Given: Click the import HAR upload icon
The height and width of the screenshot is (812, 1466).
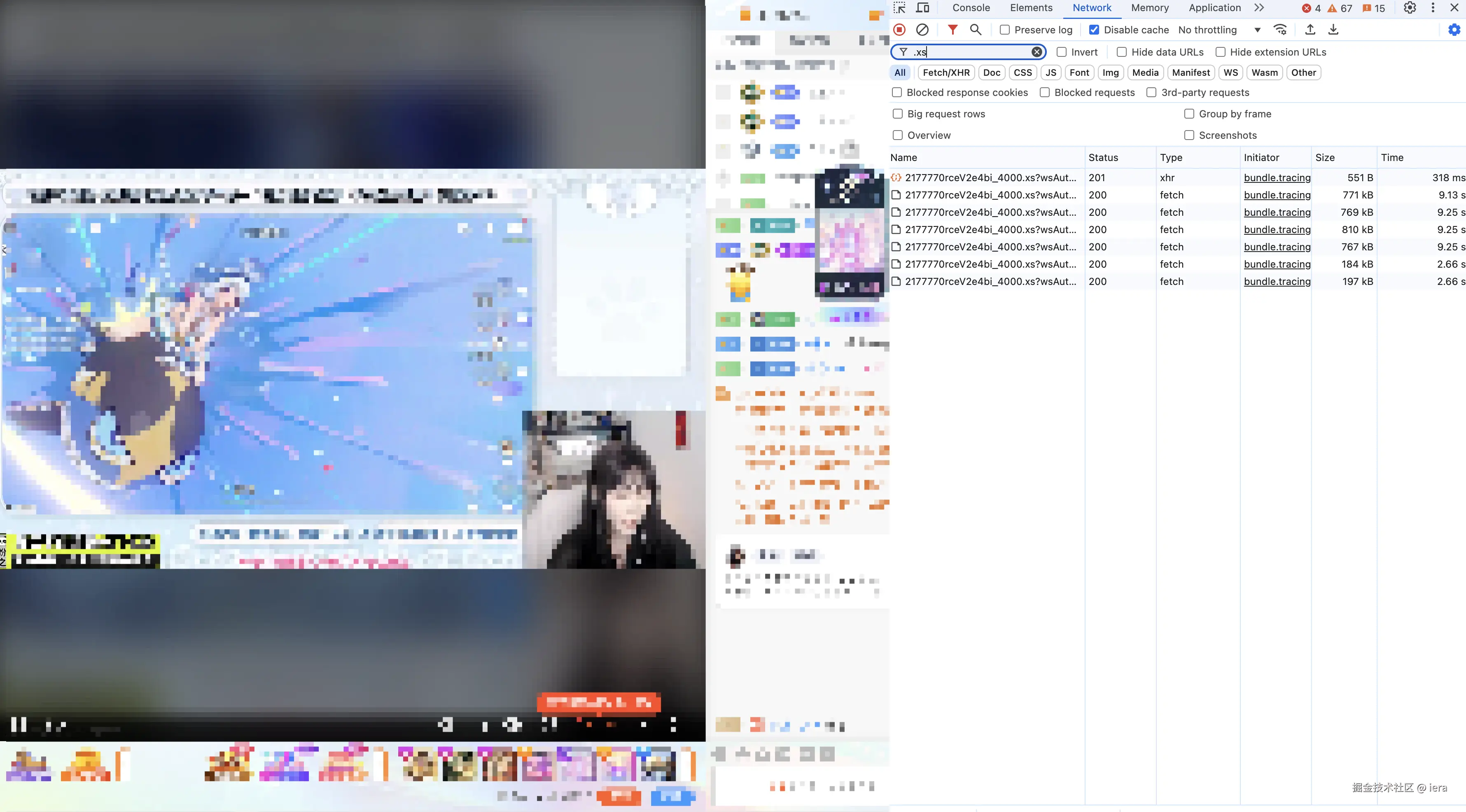Looking at the screenshot, I should tap(1310, 30).
